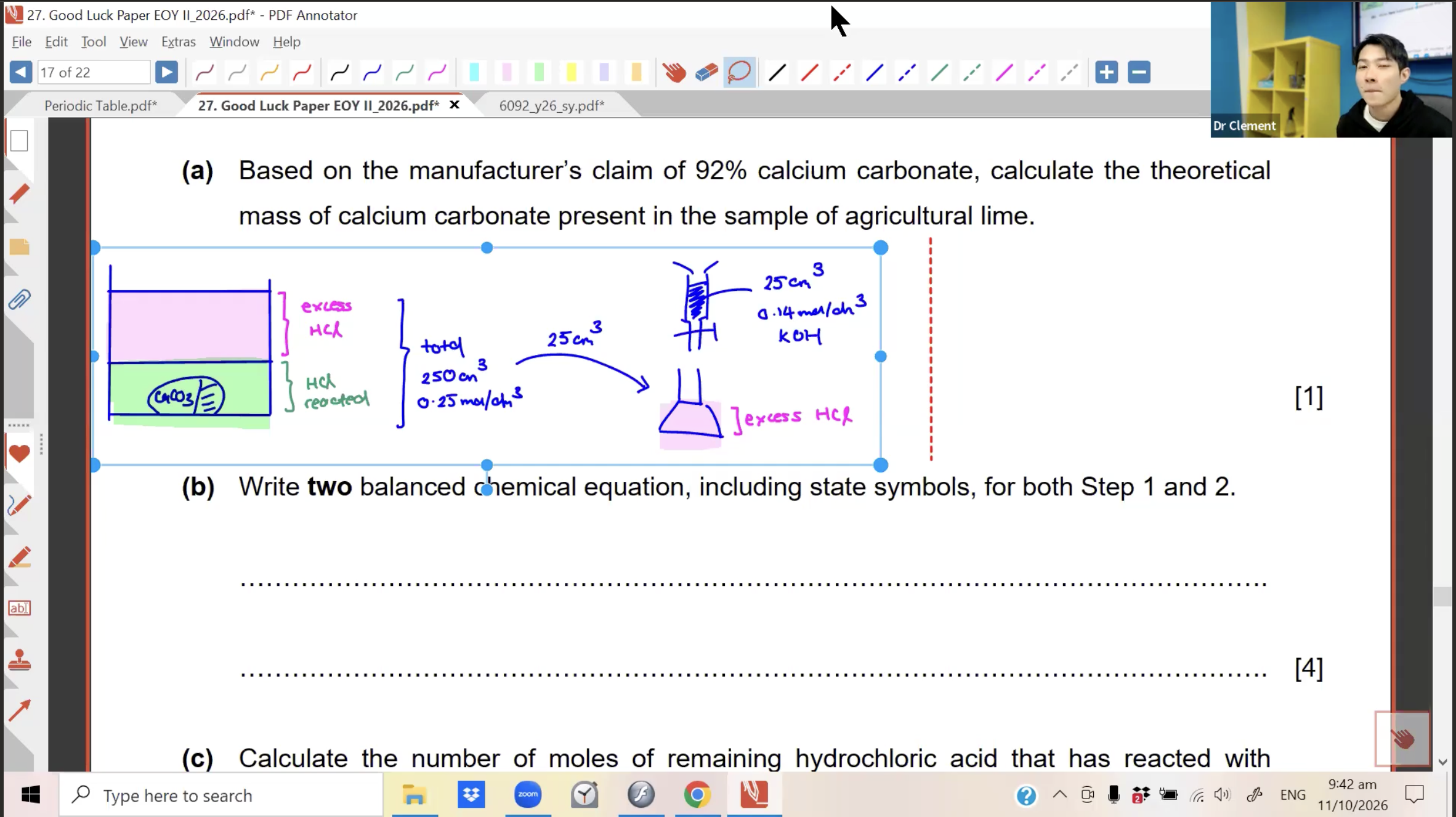Select the text box sidebar tool
The image size is (1456, 817).
point(19,608)
